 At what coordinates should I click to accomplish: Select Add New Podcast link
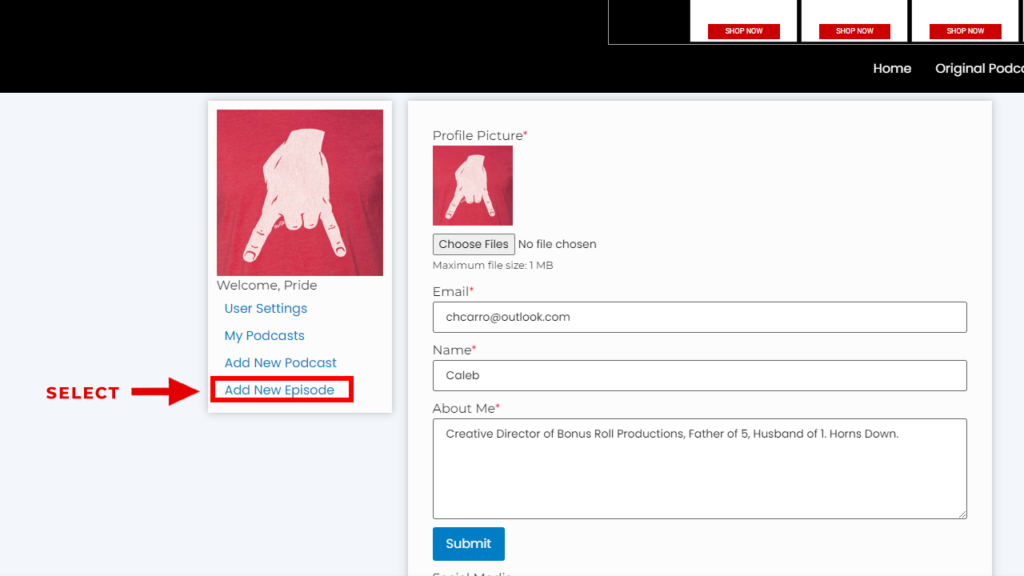coord(280,362)
